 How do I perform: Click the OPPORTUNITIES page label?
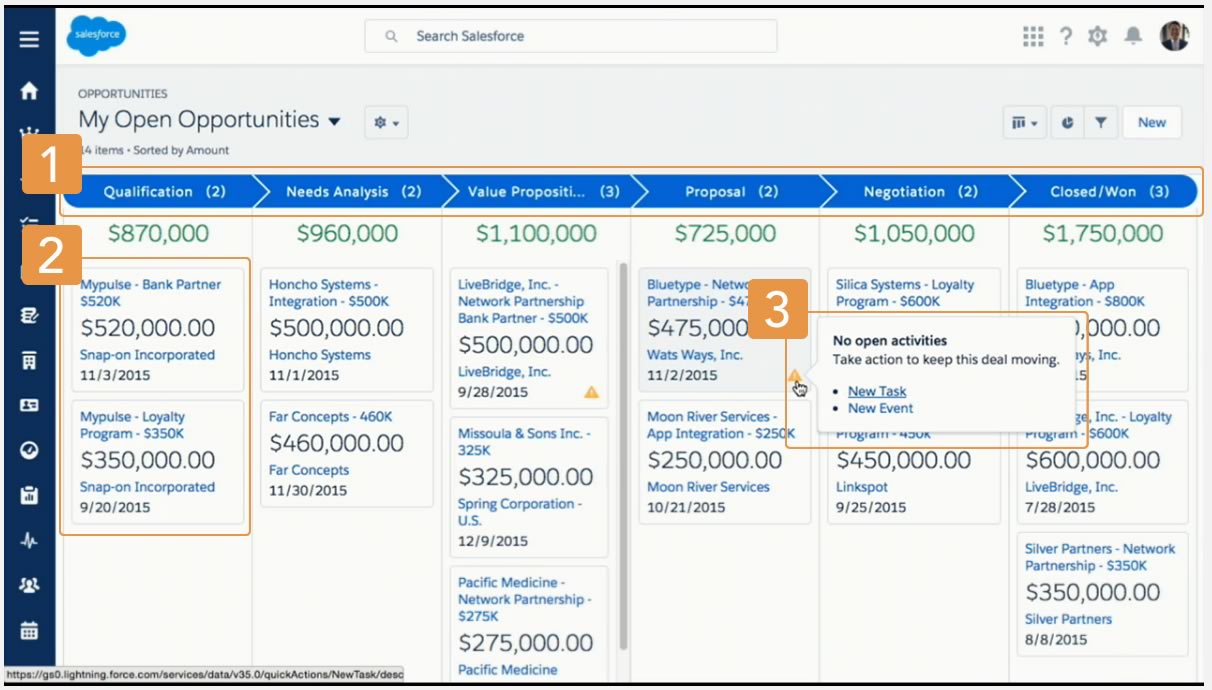[x=123, y=94]
